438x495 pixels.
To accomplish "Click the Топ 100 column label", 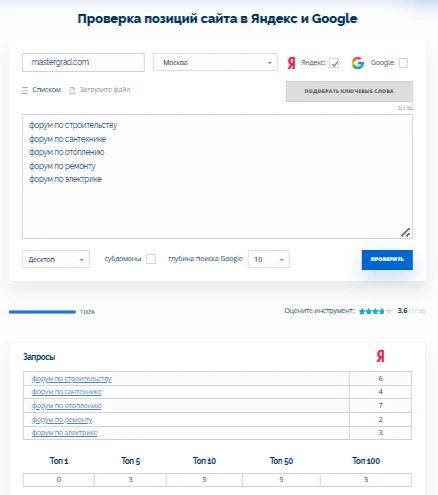I will [366, 461].
